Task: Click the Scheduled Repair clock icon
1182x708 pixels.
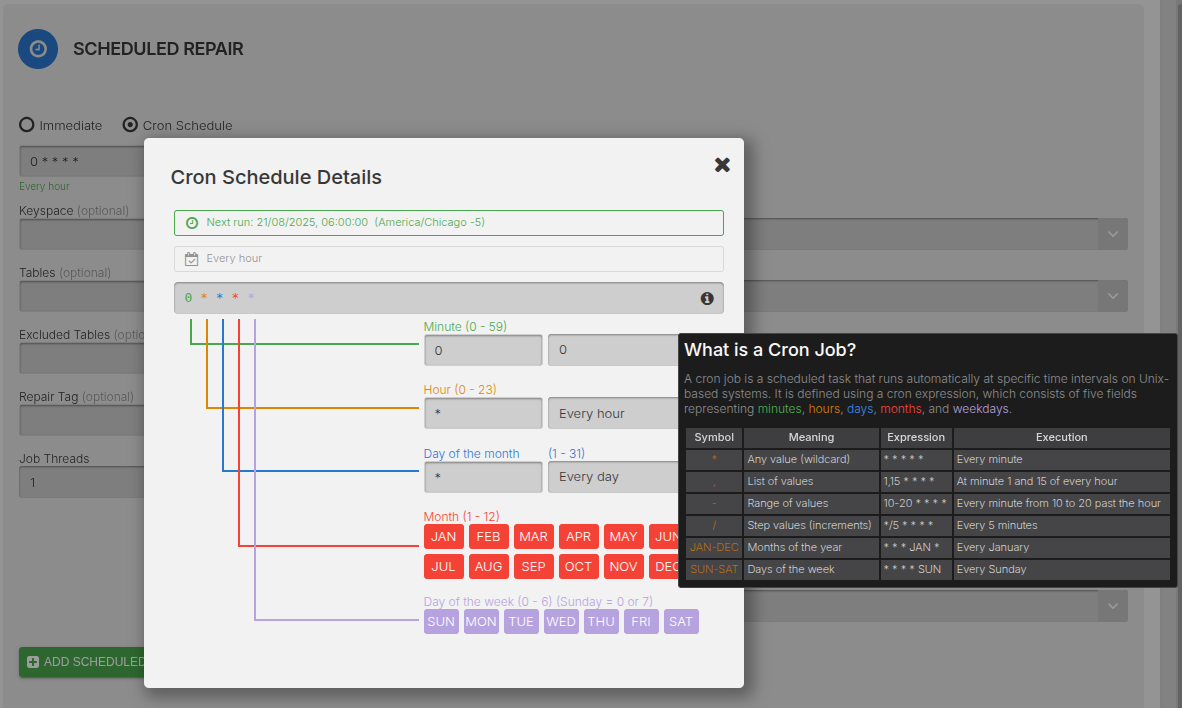Action: 38,49
